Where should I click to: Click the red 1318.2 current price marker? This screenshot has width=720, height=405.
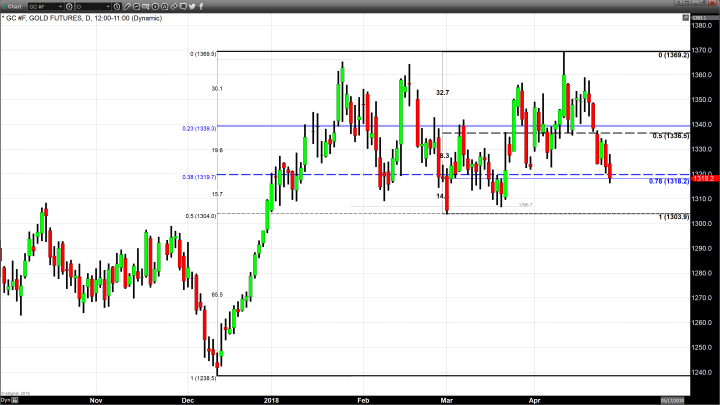(x=704, y=178)
